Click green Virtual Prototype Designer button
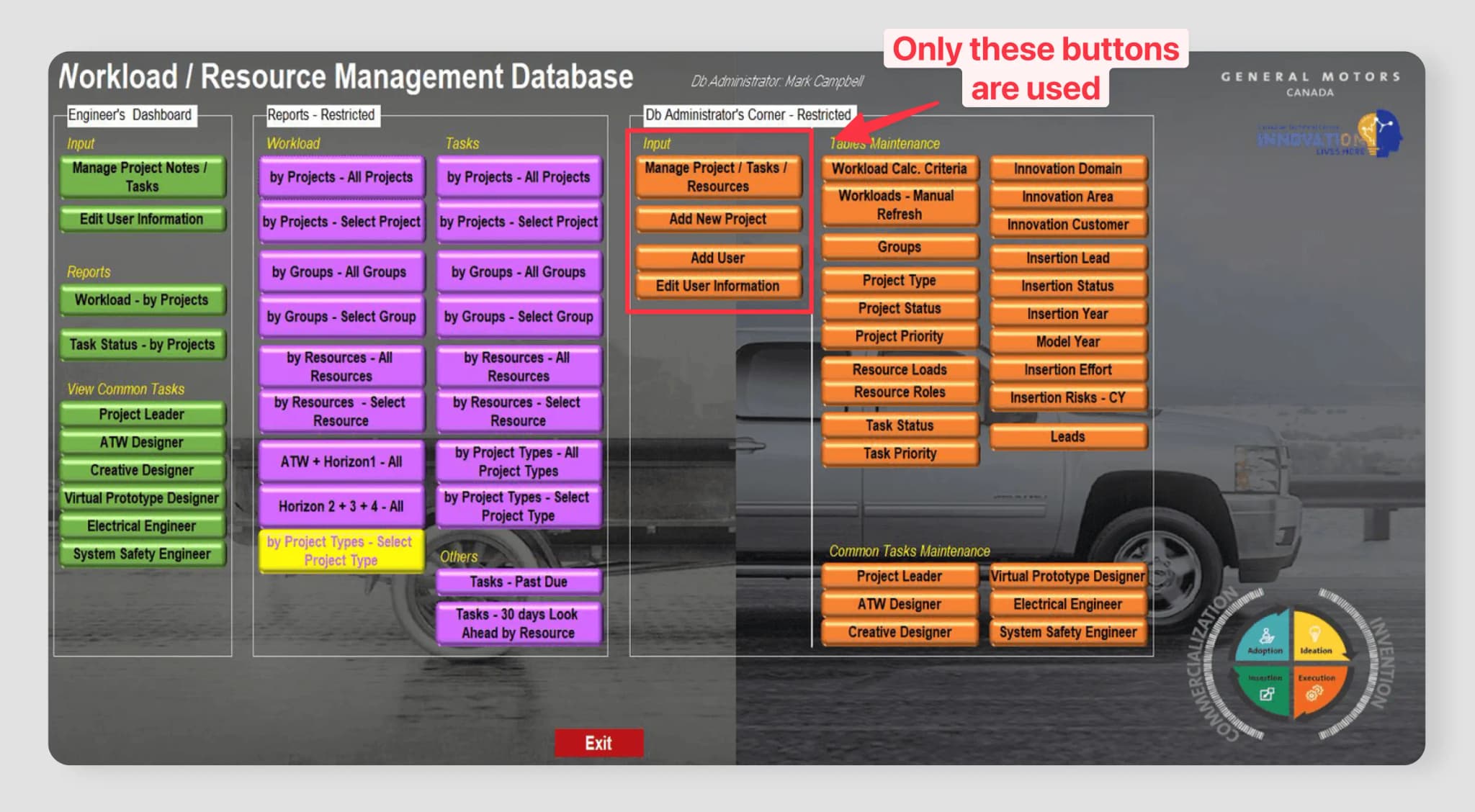The width and height of the screenshot is (1475, 812). click(142, 498)
